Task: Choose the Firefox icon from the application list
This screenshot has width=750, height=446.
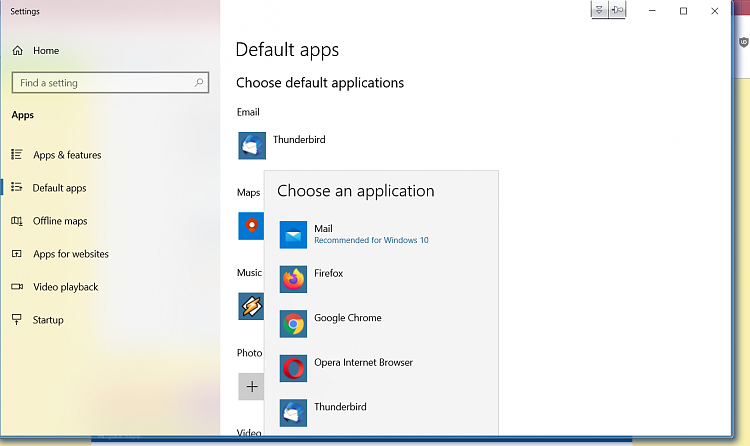Action: click(293, 279)
